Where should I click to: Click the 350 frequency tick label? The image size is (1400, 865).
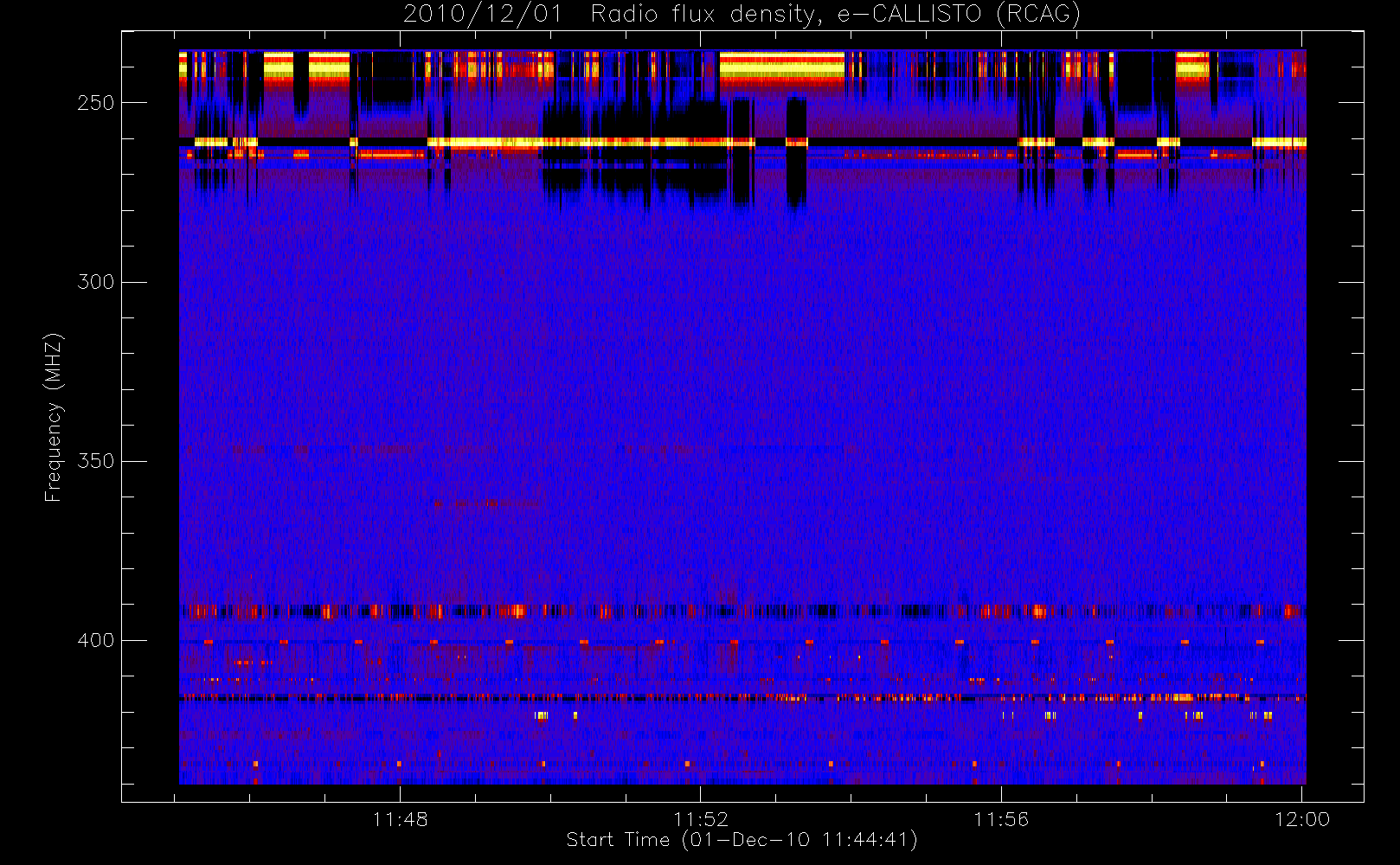[96, 461]
